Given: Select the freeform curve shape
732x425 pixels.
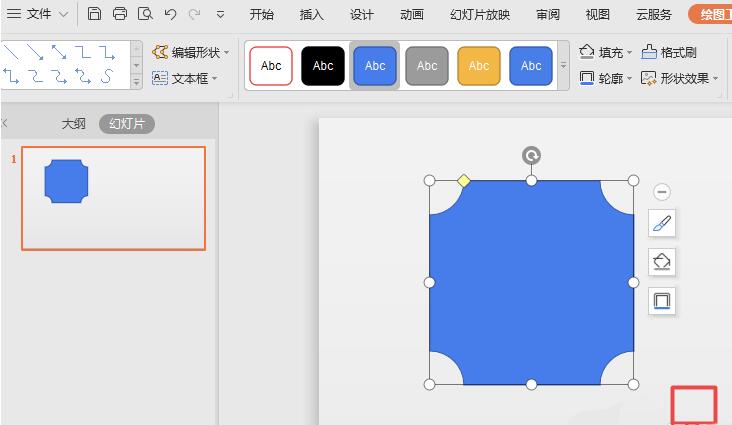Looking at the screenshot, I should click(x=107, y=76).
